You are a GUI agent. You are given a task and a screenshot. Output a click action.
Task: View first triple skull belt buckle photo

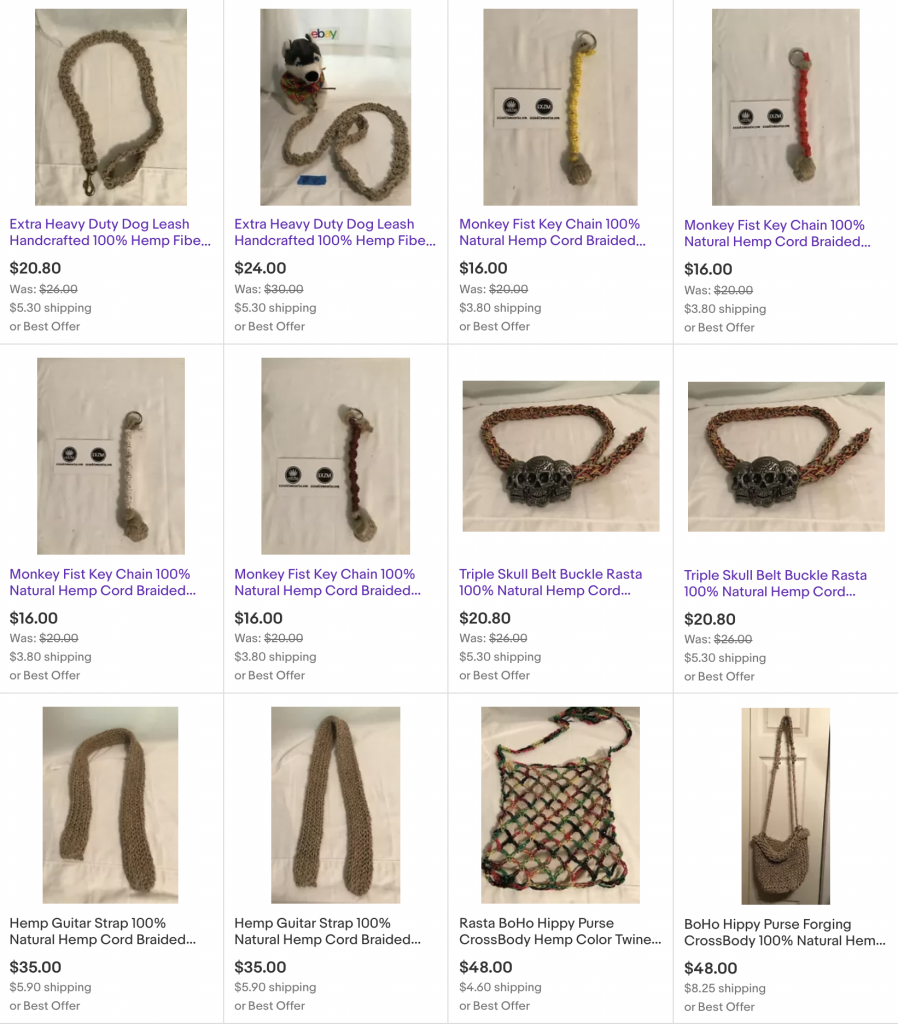click(x=561, y=456)
